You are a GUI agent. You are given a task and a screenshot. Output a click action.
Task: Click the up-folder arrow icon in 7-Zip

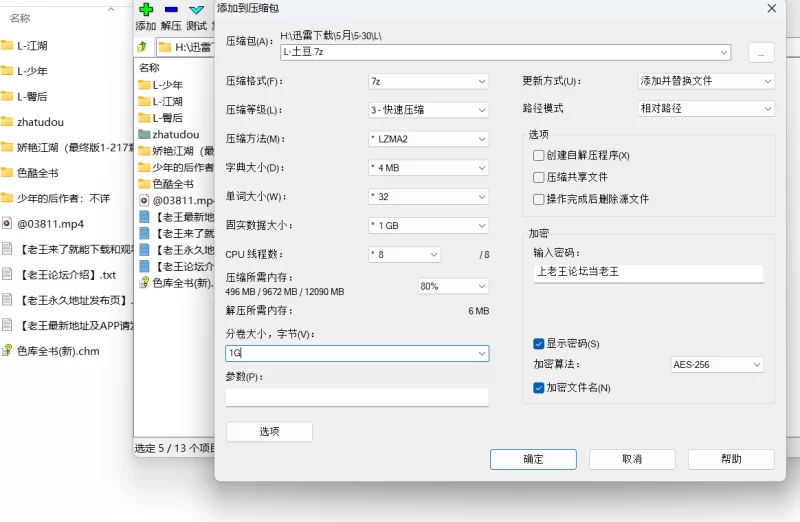pos(142,47)
